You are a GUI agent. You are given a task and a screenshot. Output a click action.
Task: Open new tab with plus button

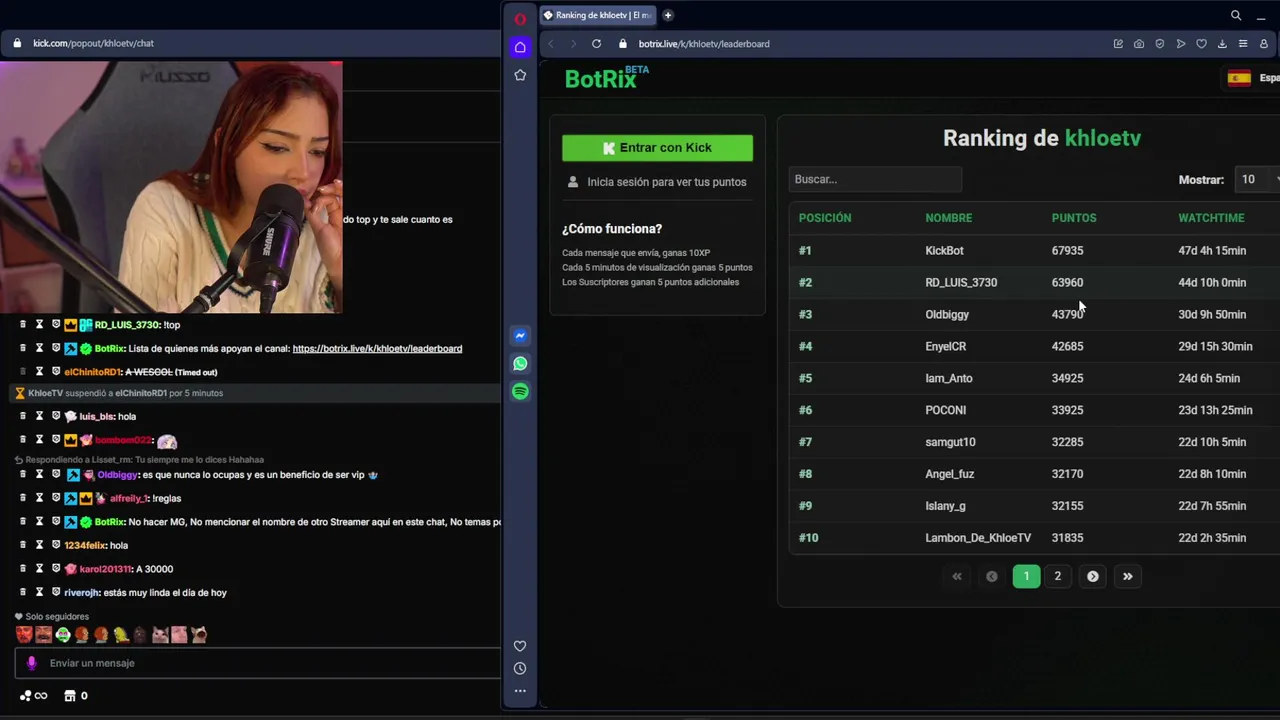(x=667, y=15)
